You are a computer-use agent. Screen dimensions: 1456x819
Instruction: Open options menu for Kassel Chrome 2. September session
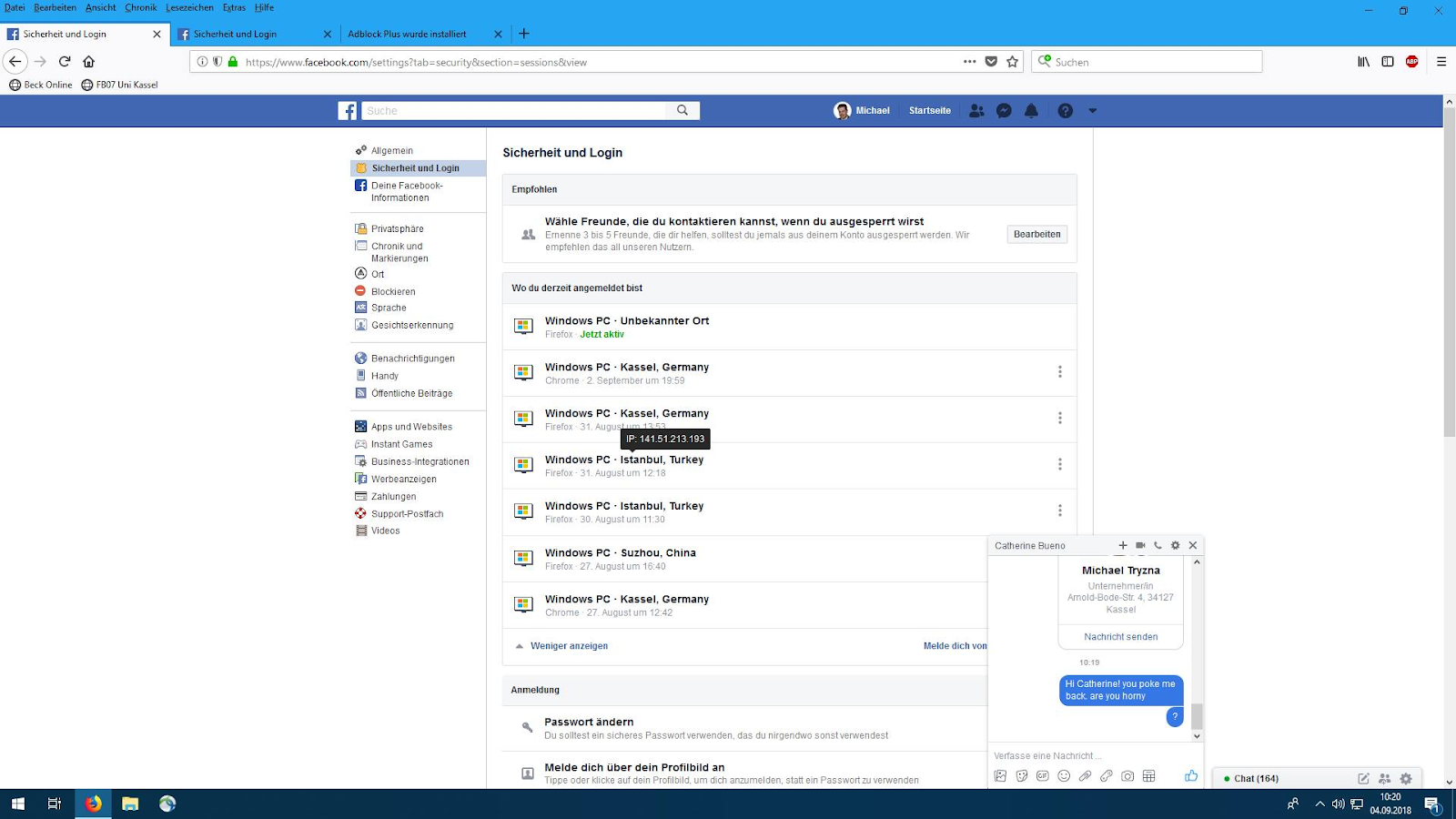coord(1059,372)
